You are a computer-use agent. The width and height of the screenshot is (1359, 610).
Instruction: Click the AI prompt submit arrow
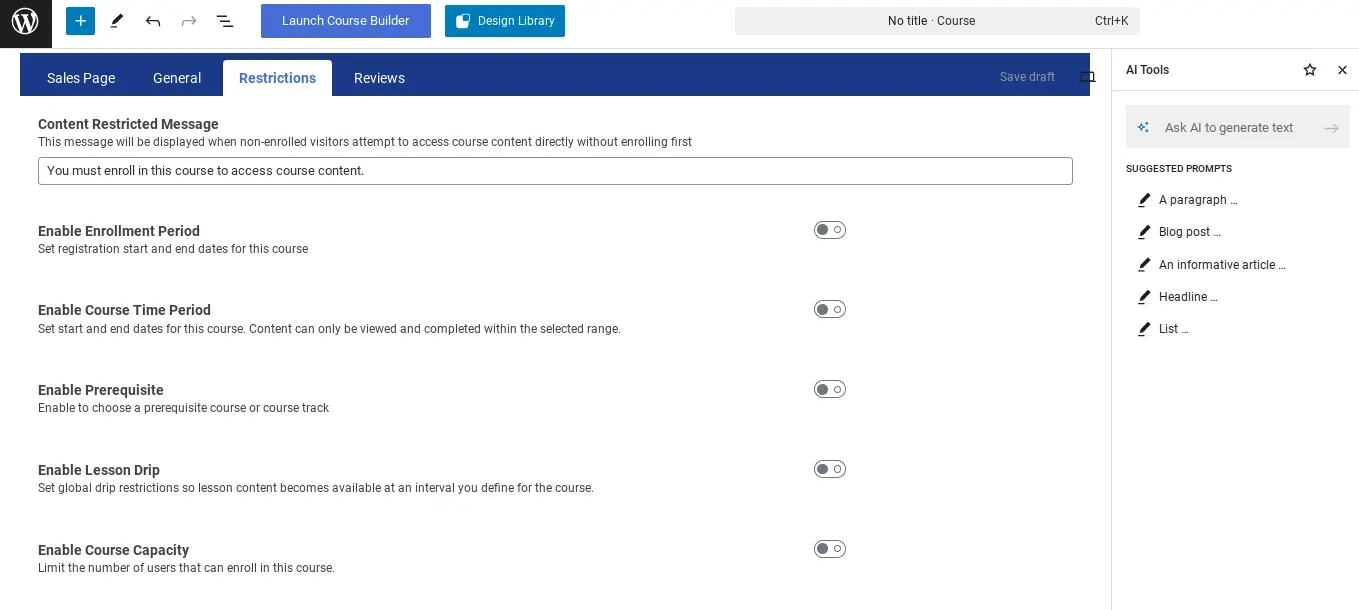(x=1331, y=128)
